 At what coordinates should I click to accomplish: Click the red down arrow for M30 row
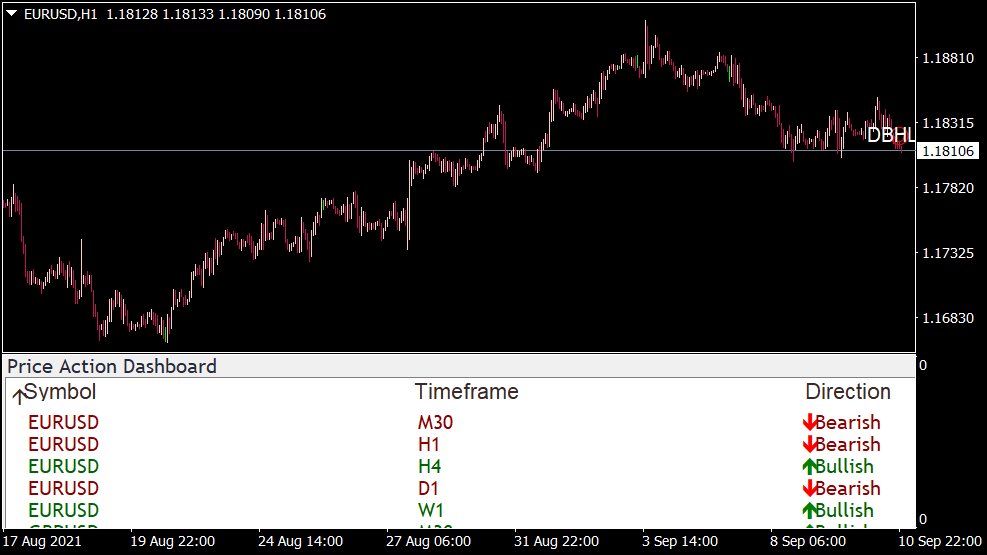810,423
